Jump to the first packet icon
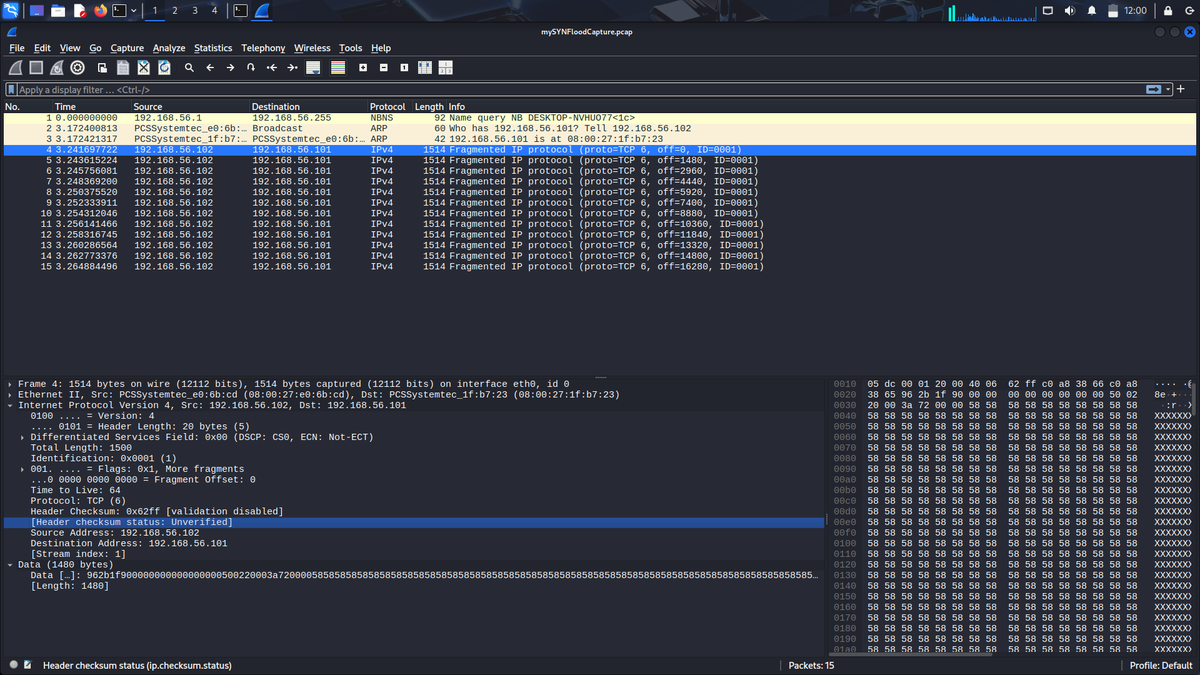The image size is (1200, 675). point(272,68)
